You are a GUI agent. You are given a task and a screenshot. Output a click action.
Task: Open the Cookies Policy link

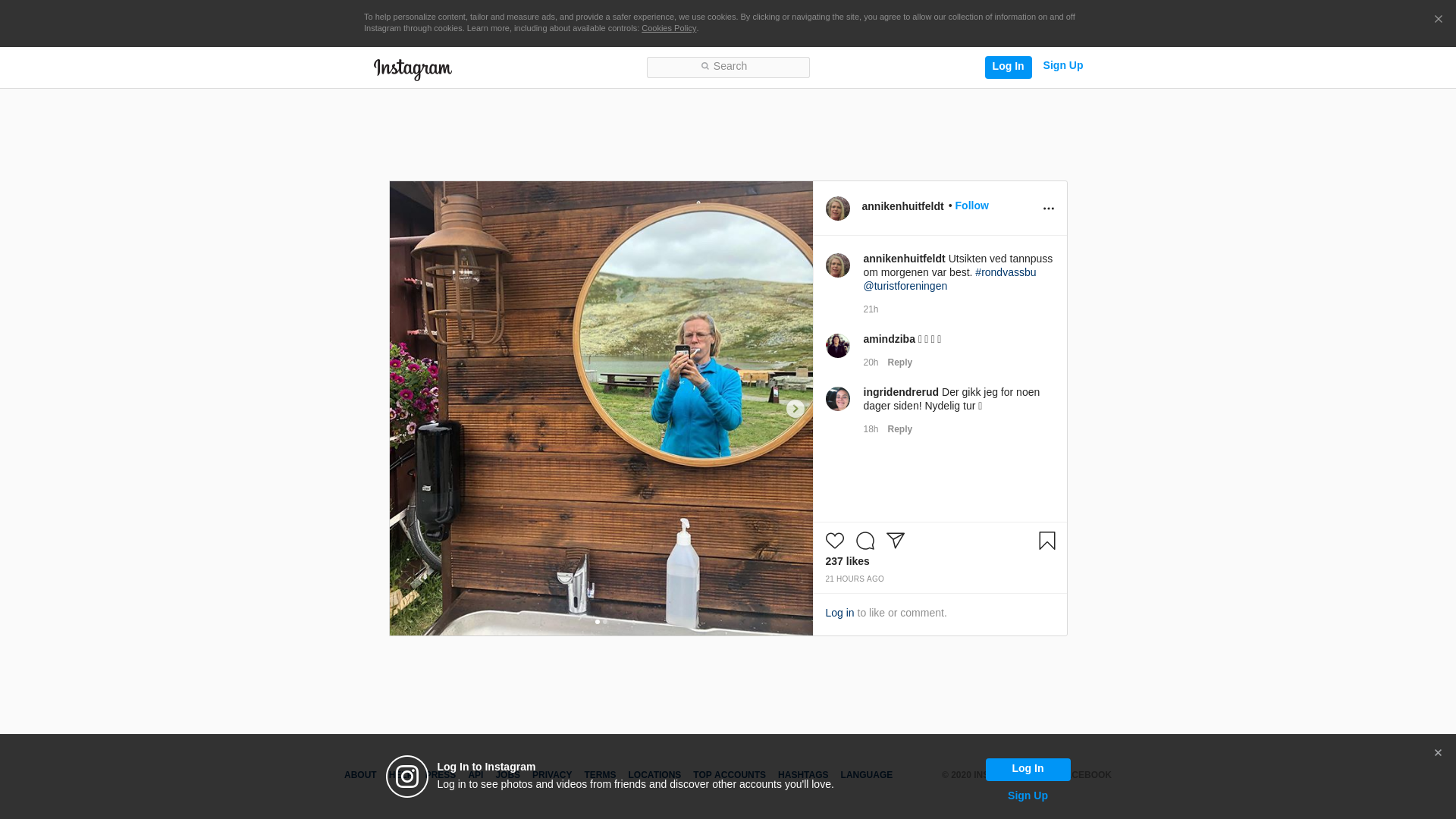coord(668,29)
